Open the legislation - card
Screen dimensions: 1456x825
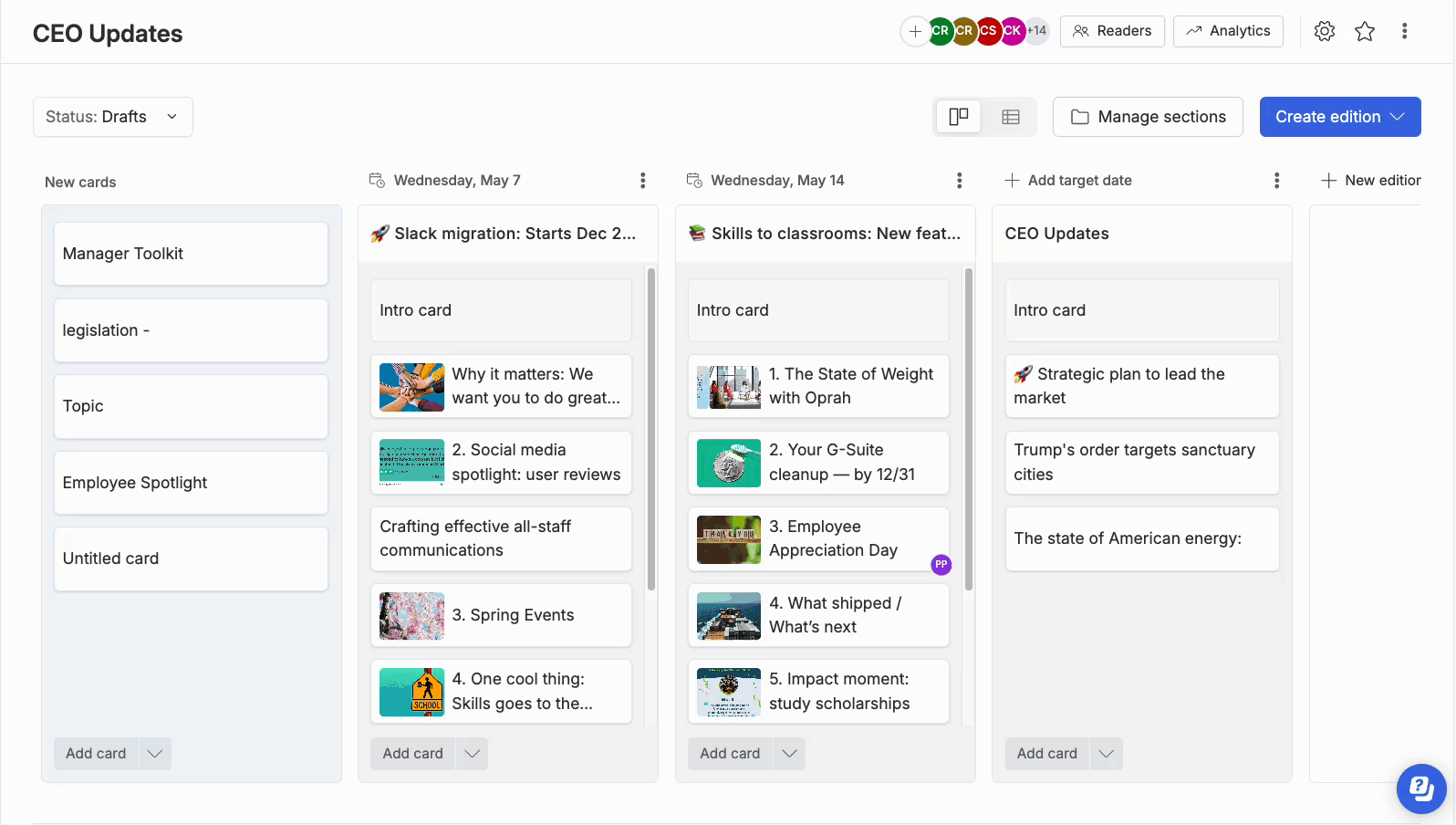(191, 330)
